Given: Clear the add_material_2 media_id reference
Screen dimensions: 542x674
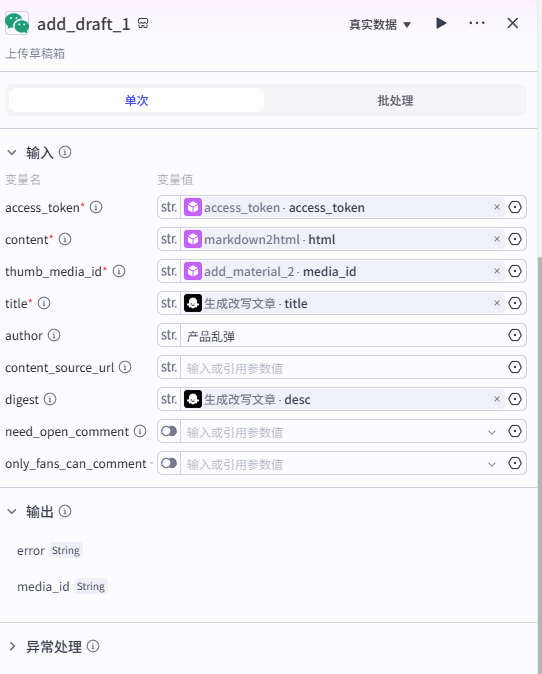Looking at the screenshot, I should (x=497, y=271).
